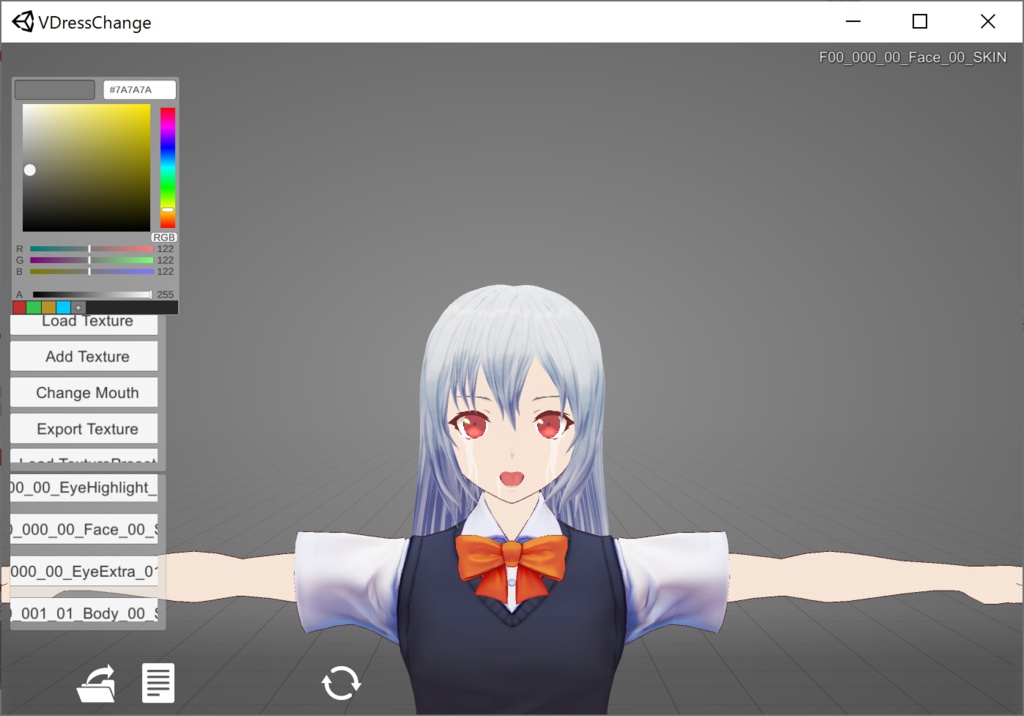The height and width of the screenshot is (716, 1024).
Task: Click the document list icon at bottom
Action: pos(158,683)
